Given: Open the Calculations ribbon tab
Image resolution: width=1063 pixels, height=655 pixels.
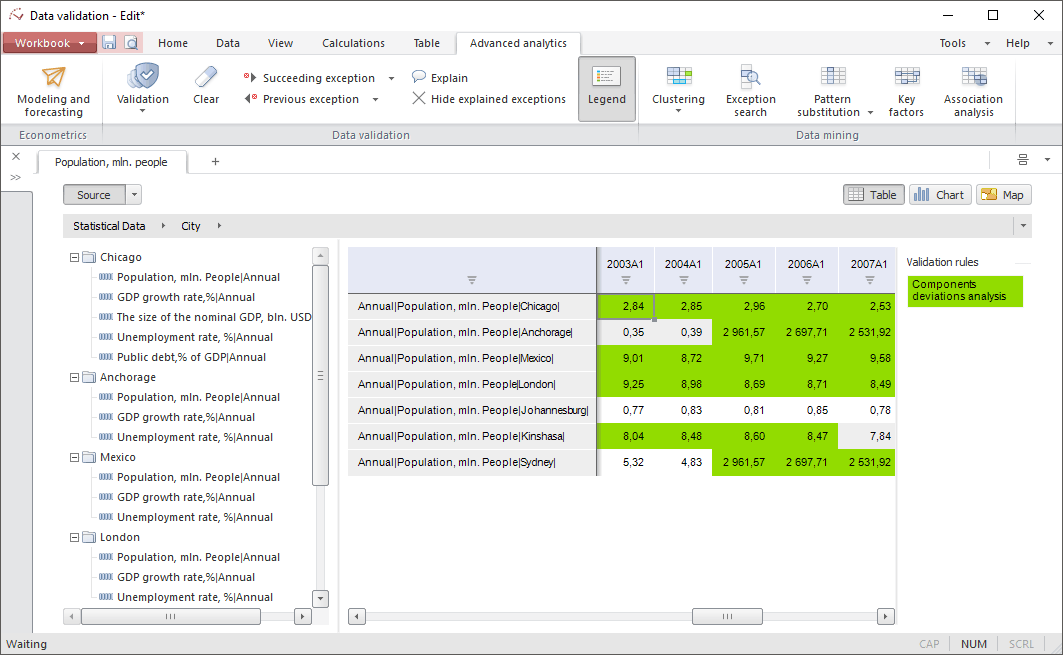Looking at the screenshot, I should point(353,43).
